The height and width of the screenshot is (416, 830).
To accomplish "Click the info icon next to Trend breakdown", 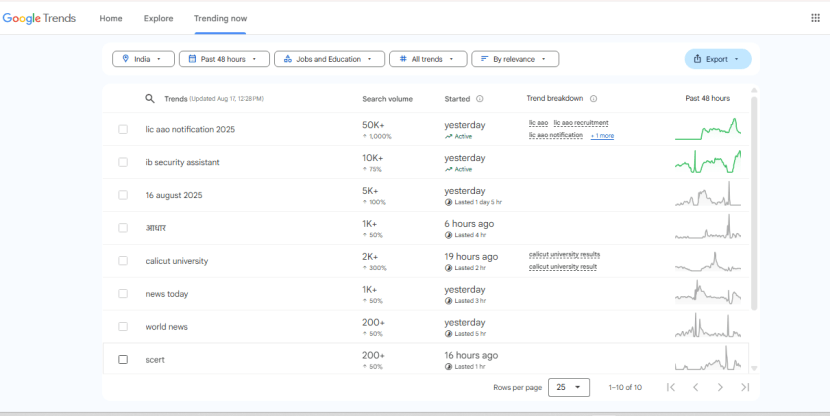I will [x=593, y=98].
